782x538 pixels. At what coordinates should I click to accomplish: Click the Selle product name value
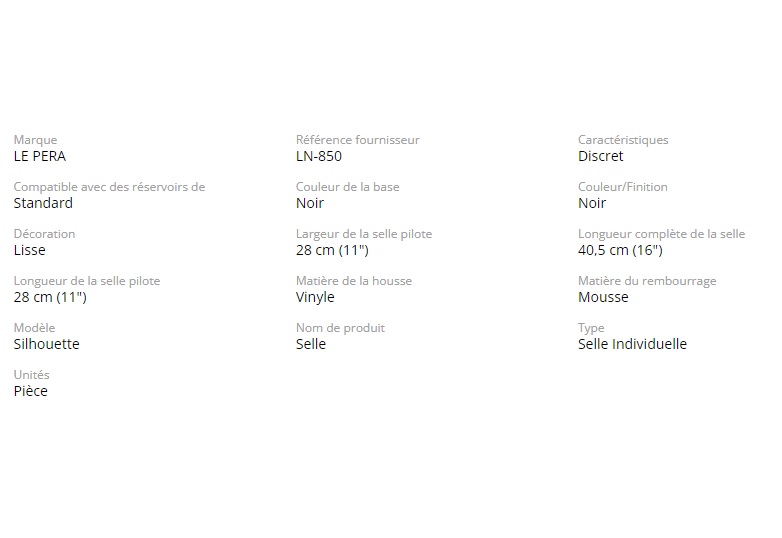[x=311, y=344]
